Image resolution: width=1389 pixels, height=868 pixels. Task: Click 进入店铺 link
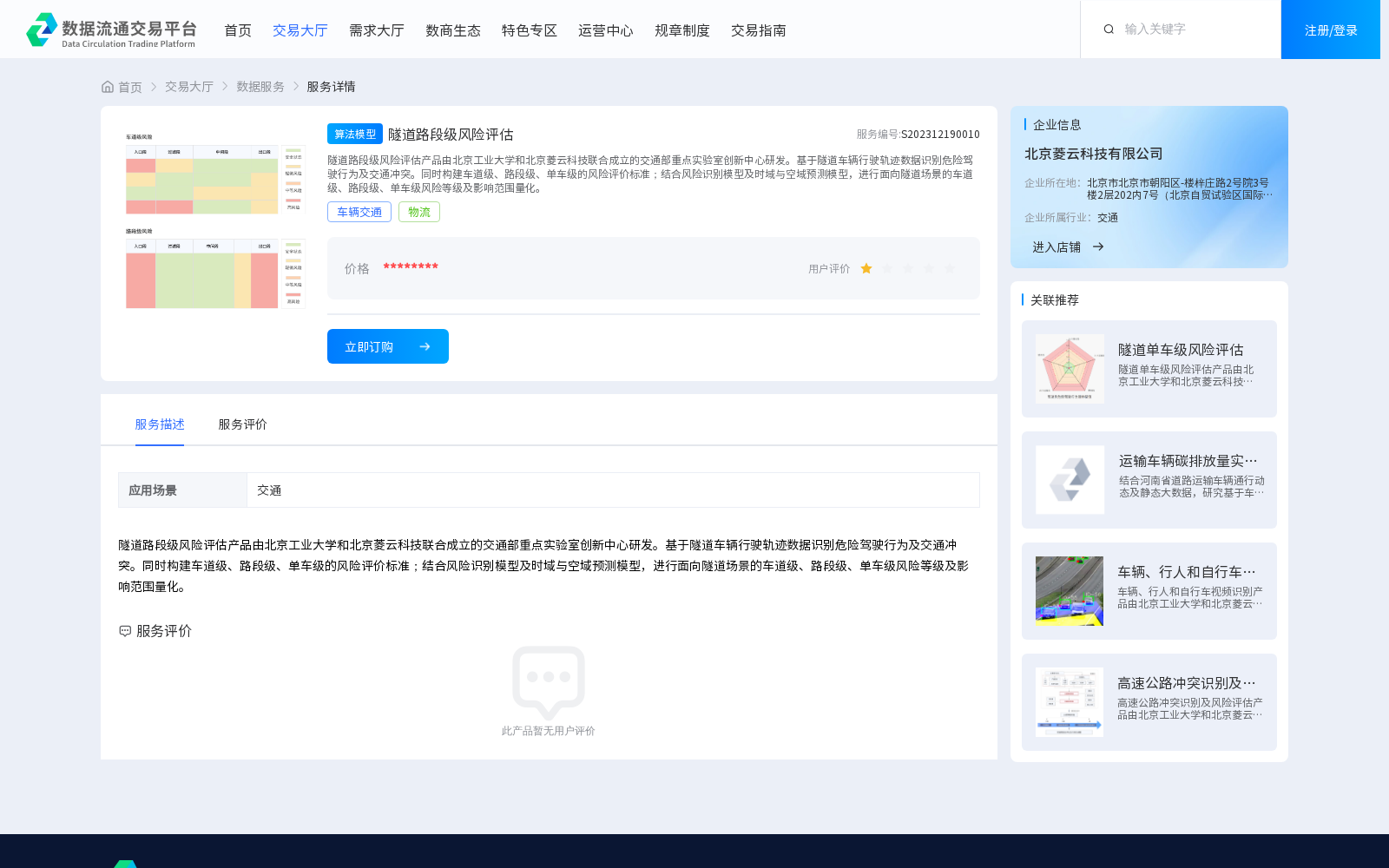point(1057,247)
